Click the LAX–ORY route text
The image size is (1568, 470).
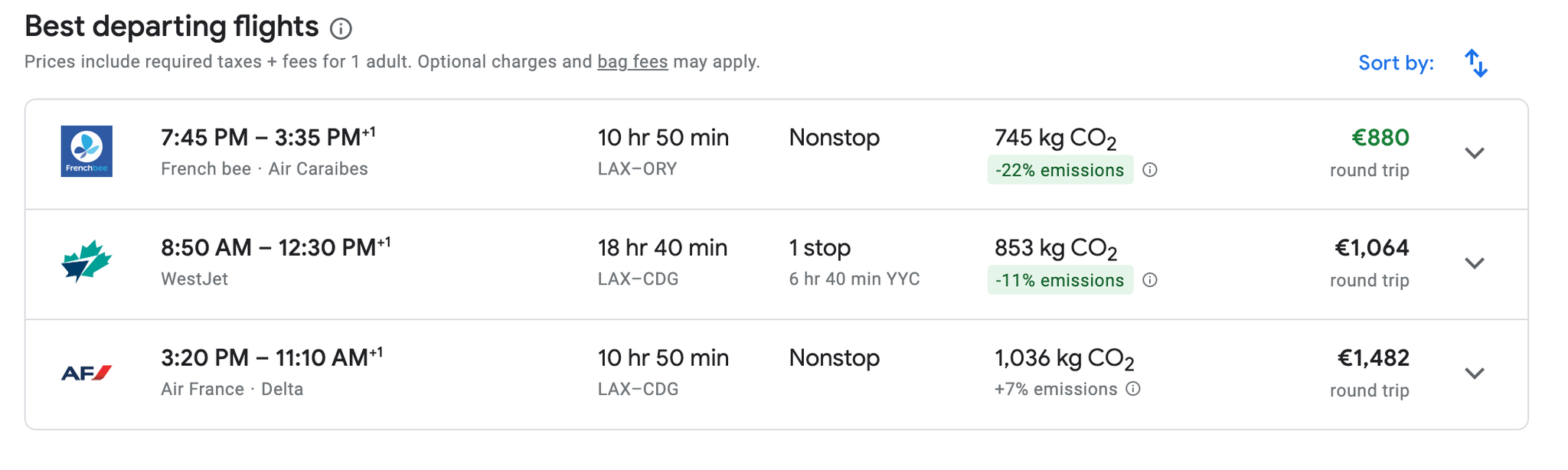pyautogui.click(x=638, y=168)
